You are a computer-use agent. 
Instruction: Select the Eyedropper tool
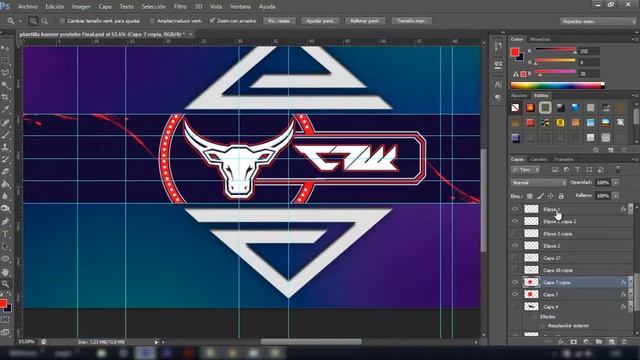[x=5, y=109]
